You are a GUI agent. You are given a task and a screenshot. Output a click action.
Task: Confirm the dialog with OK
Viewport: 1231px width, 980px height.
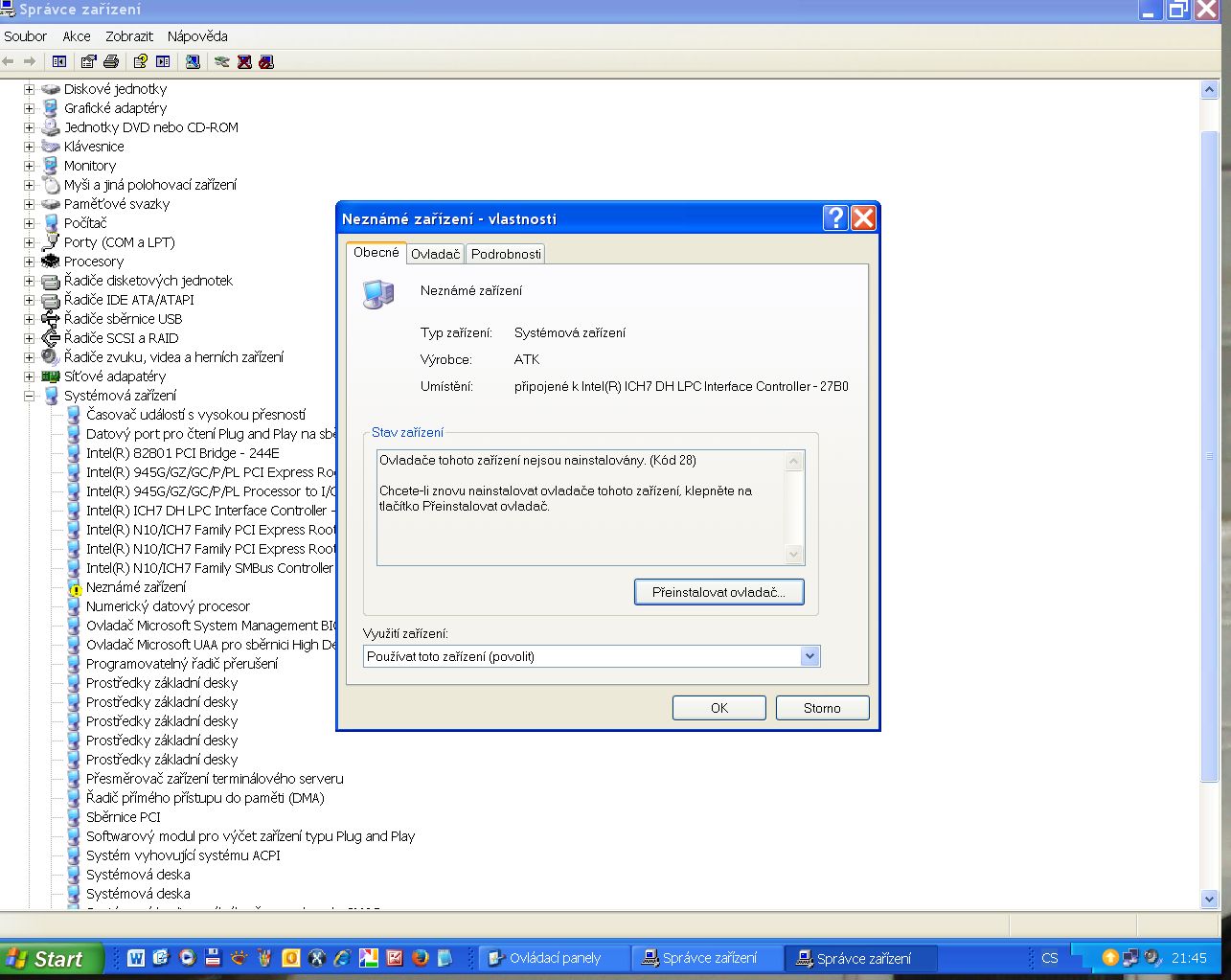719,708
